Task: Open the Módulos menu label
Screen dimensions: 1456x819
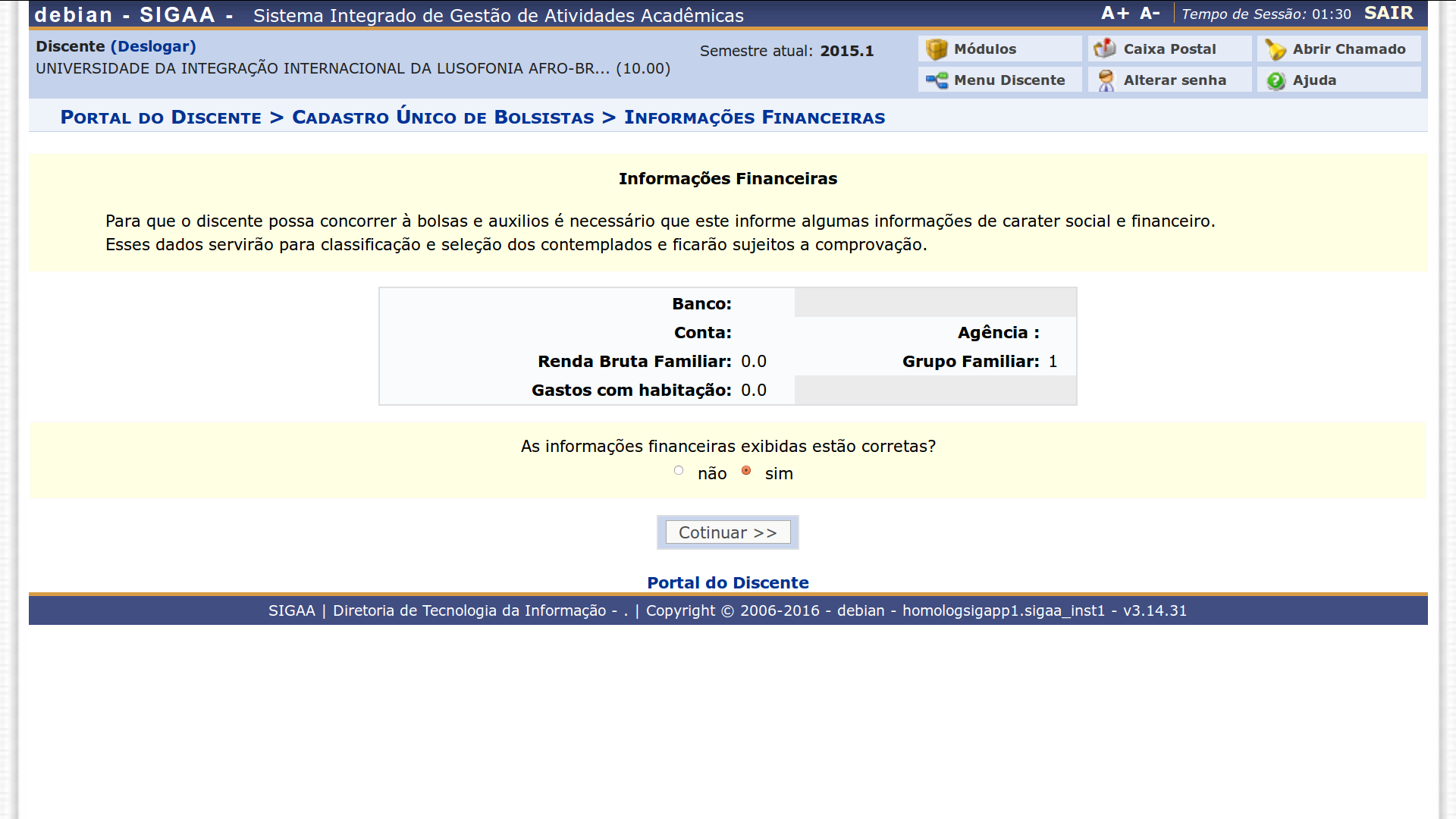Action: pyautogui.click(x=984, y=49)
